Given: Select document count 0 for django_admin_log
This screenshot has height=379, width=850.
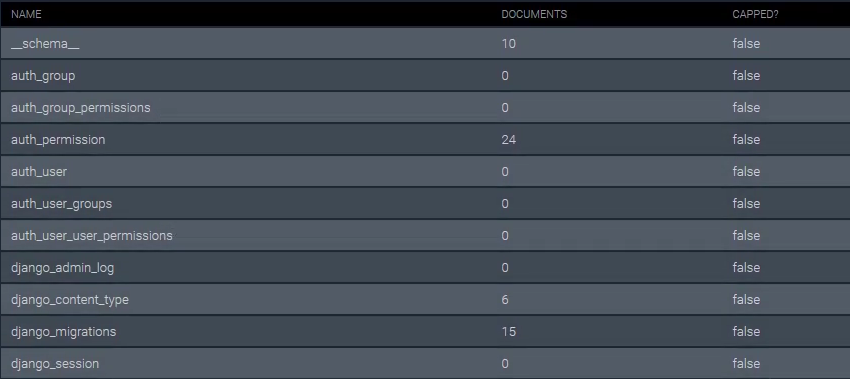Looking at the screenshot, I should (505, 268).
